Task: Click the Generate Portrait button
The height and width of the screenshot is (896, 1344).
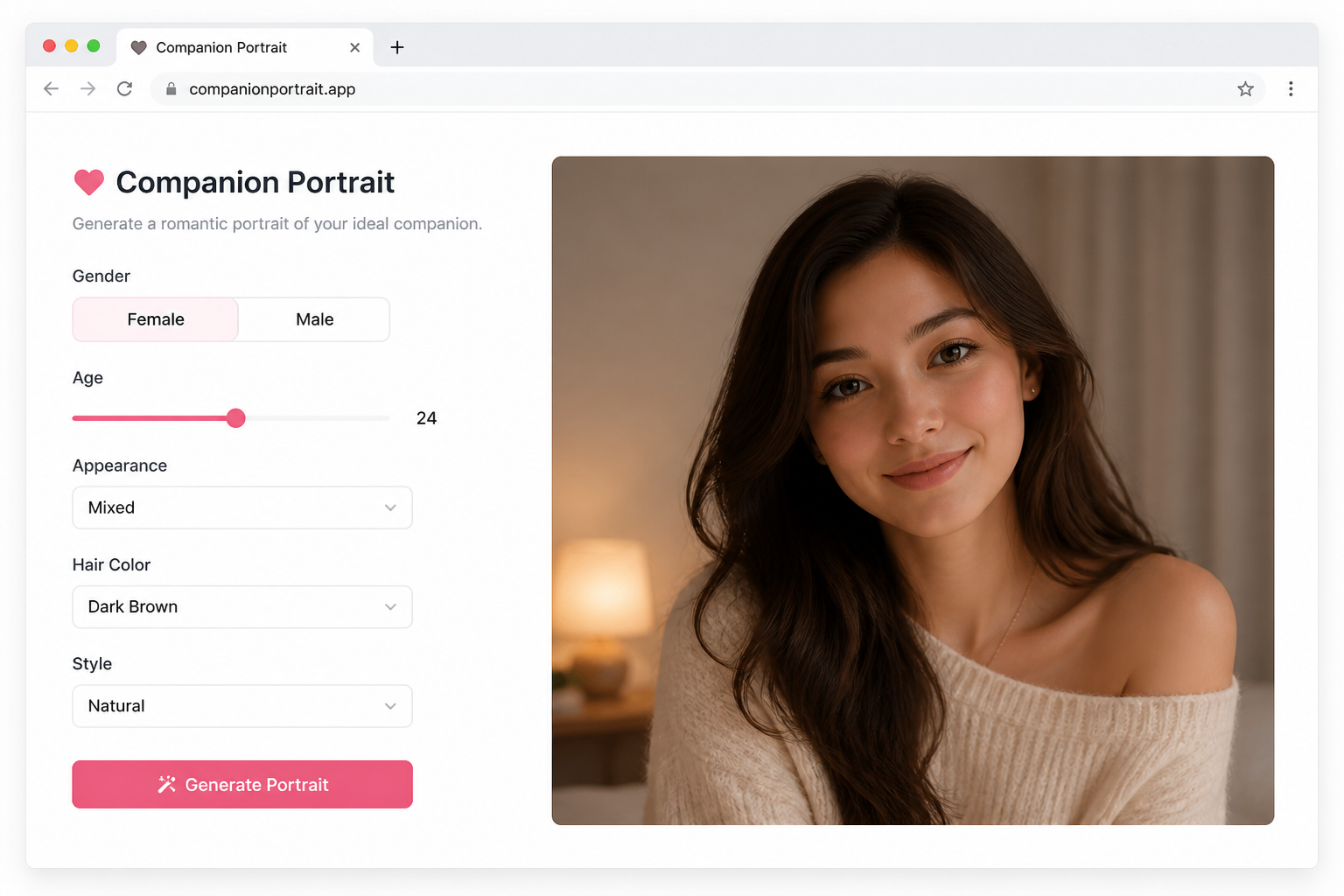Action: click(242, 784)
